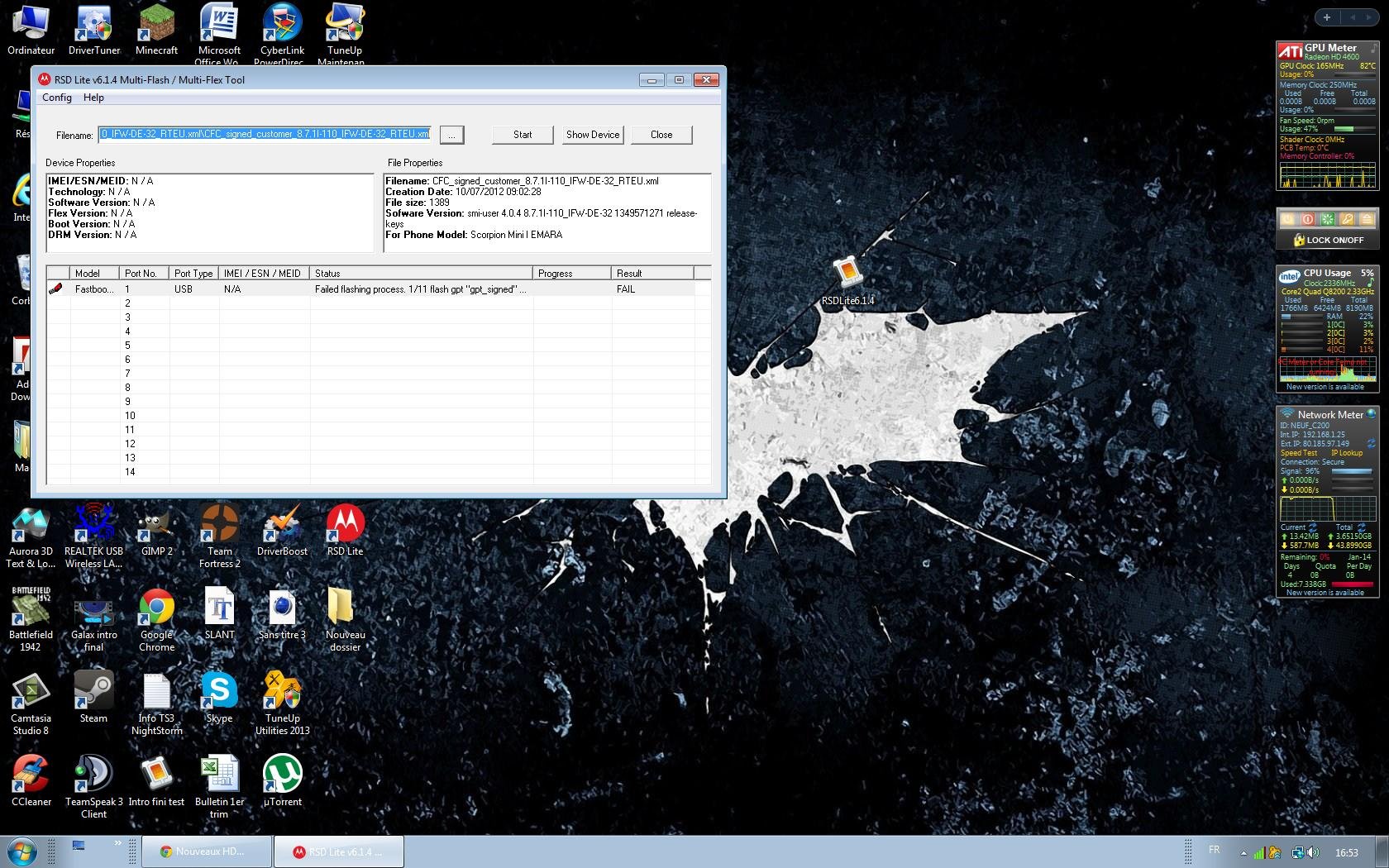Open the Google Chrome desktop shortcut
The width and height of the screenshot is (1389, 868).
156,622
